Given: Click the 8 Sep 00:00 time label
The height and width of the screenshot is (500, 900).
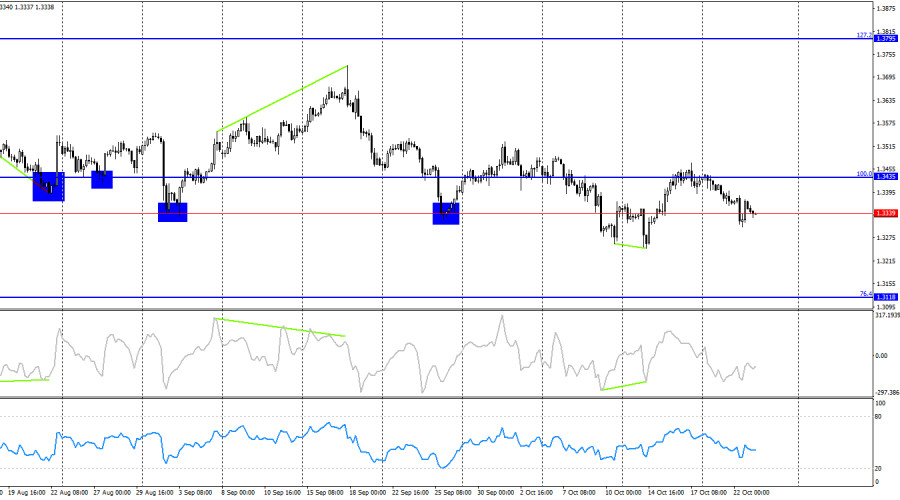Looking at the screenshot, I should tap(238, 493).
